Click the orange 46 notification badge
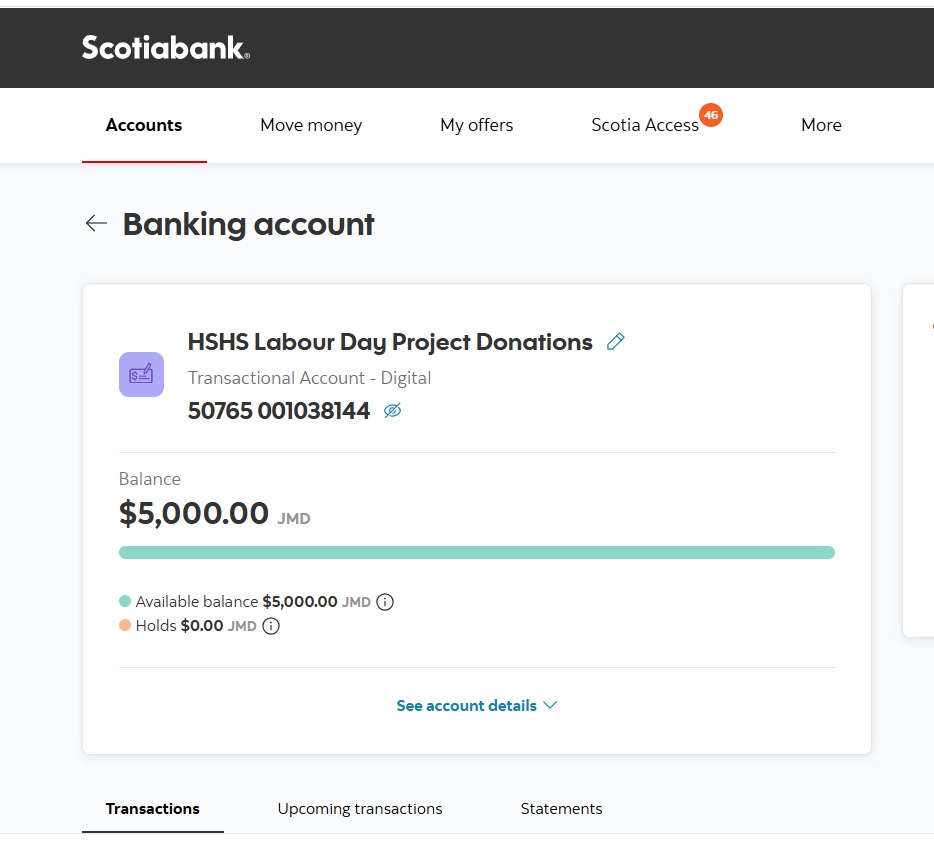934x845 pixels. (711, 115)
